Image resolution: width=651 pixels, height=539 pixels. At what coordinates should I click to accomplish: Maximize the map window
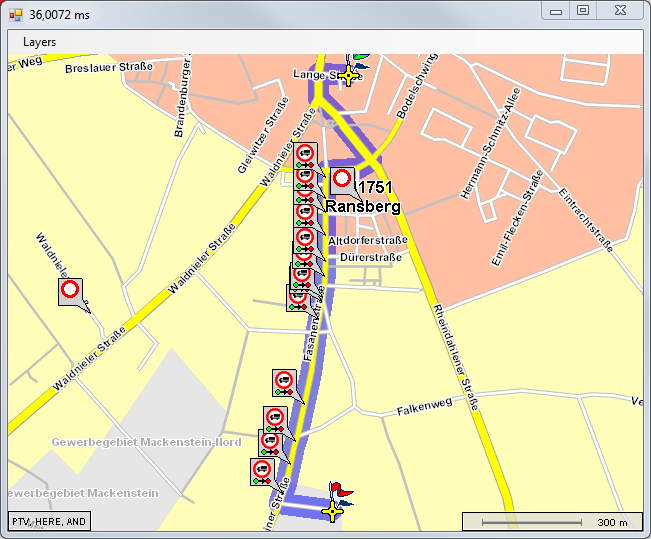(583, 10)
